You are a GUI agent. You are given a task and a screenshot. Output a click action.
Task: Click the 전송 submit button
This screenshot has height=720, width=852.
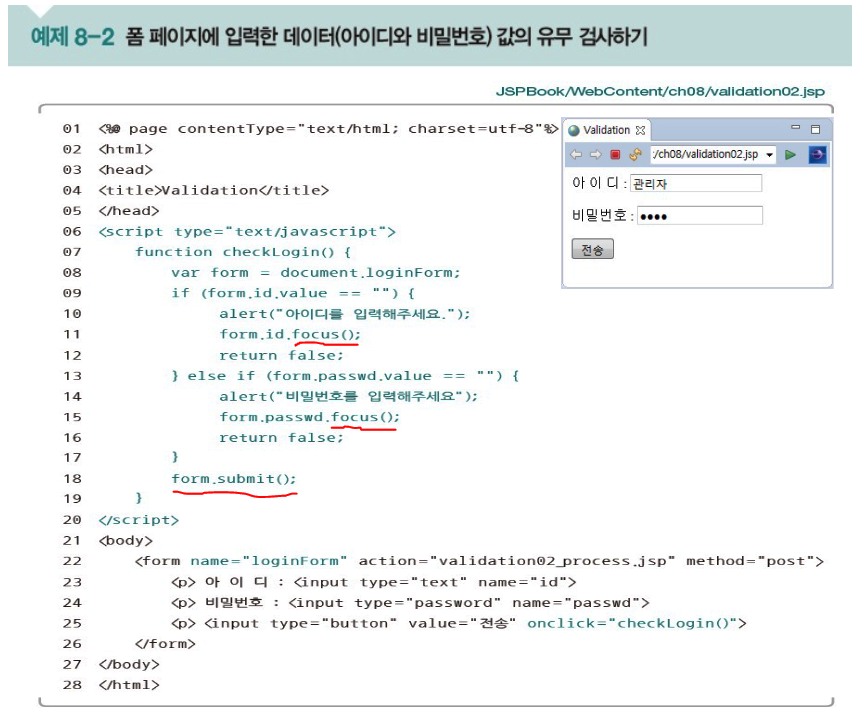(592, 249)
